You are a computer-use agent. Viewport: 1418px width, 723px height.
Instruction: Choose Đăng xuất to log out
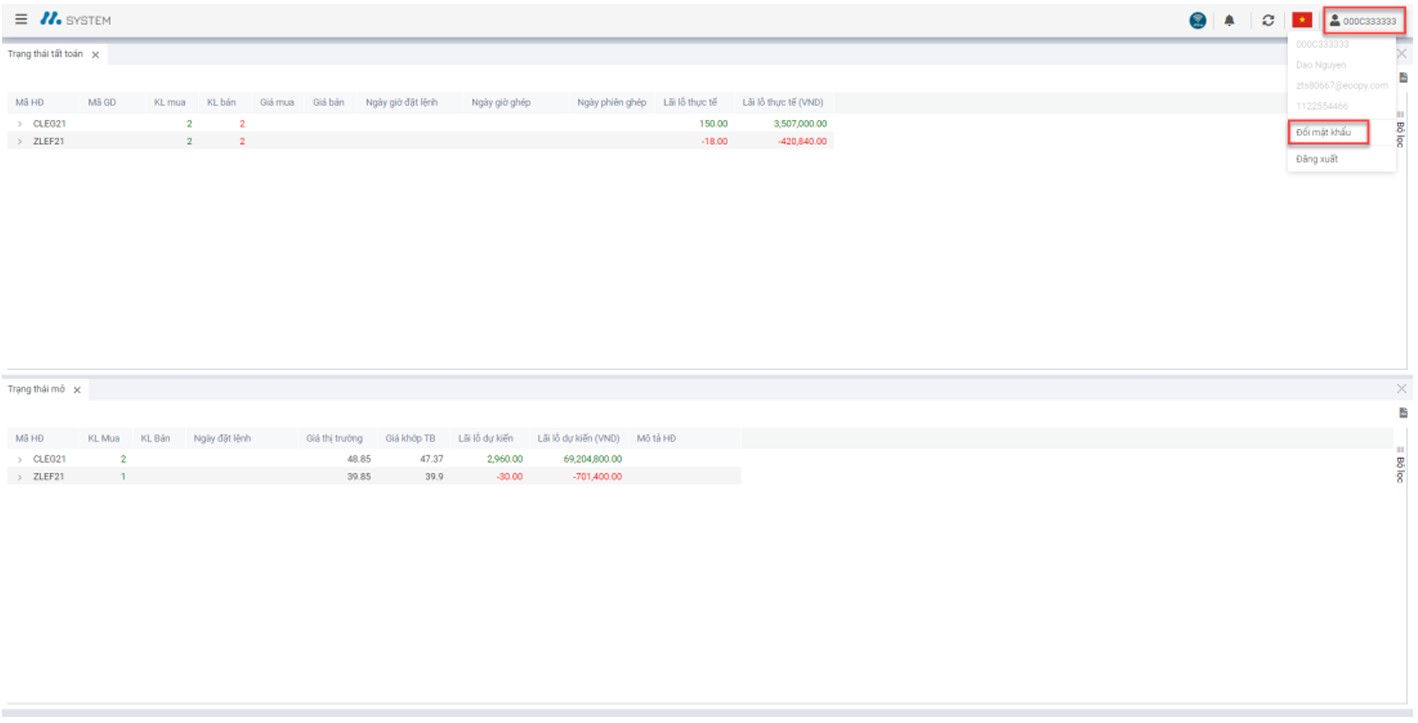1316,159
